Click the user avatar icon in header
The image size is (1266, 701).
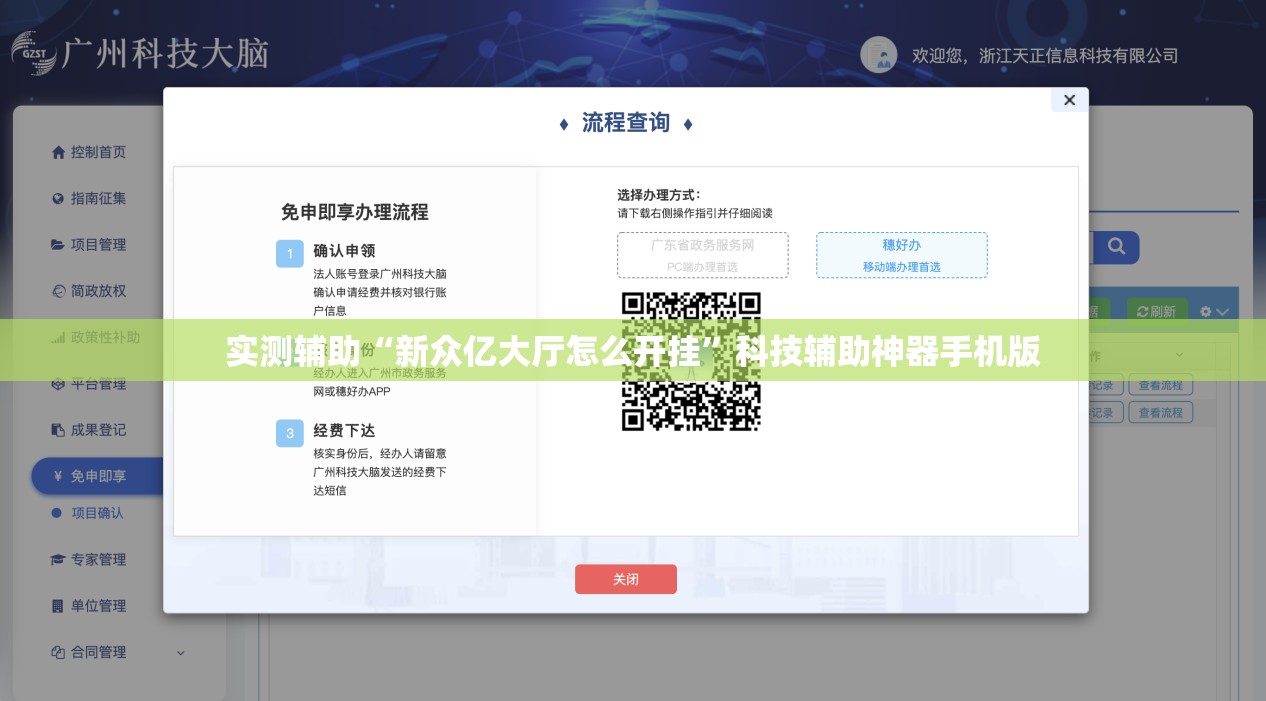coord(879,55)
